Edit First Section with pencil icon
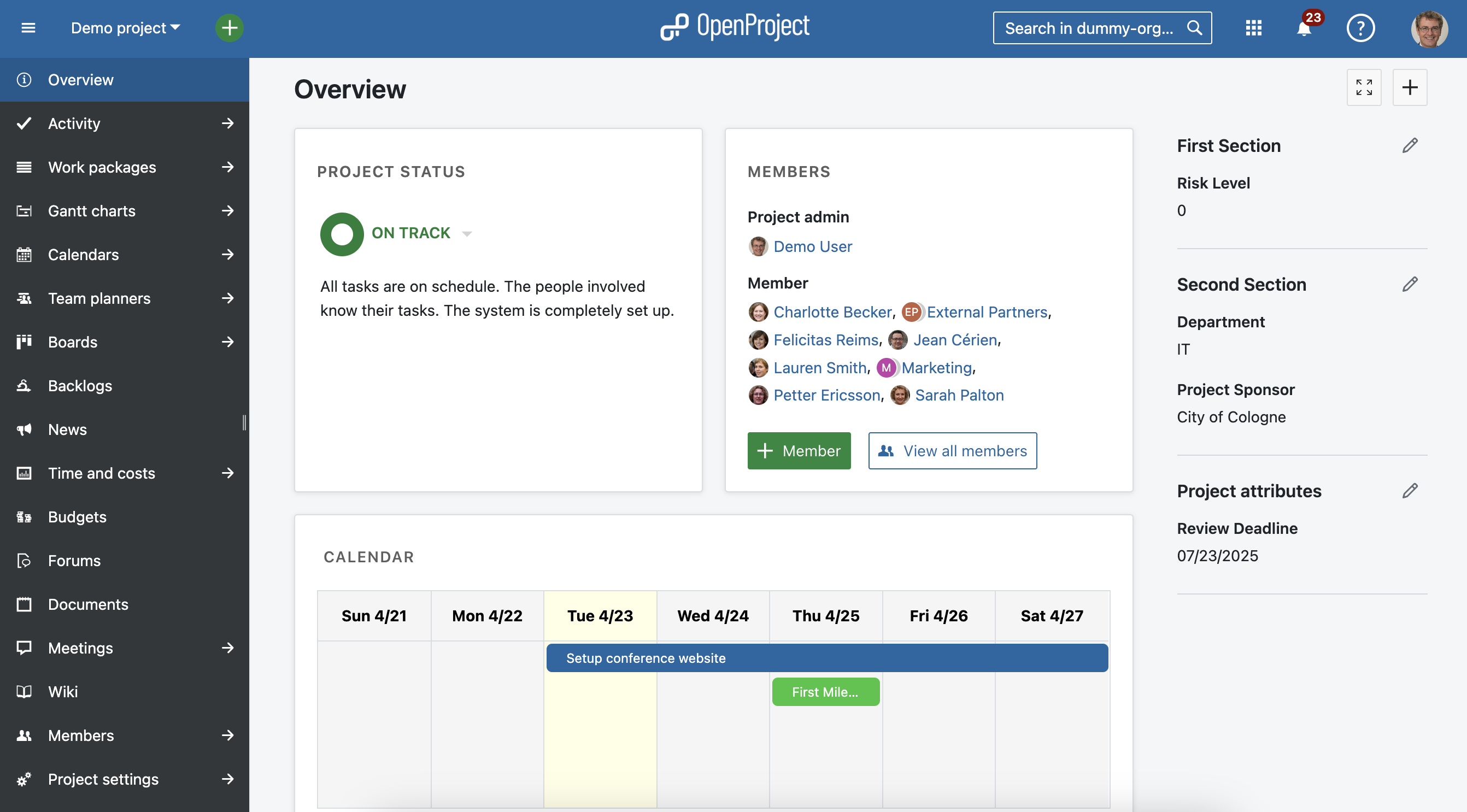The height and width of the screenshot is (812, 1467). (x=1410, y=146)
